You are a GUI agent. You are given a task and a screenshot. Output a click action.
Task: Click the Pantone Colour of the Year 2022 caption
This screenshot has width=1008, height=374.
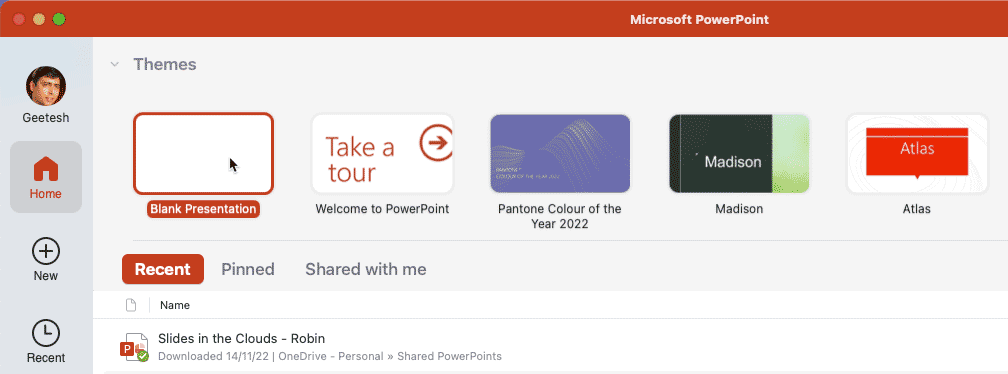point(560,217)
